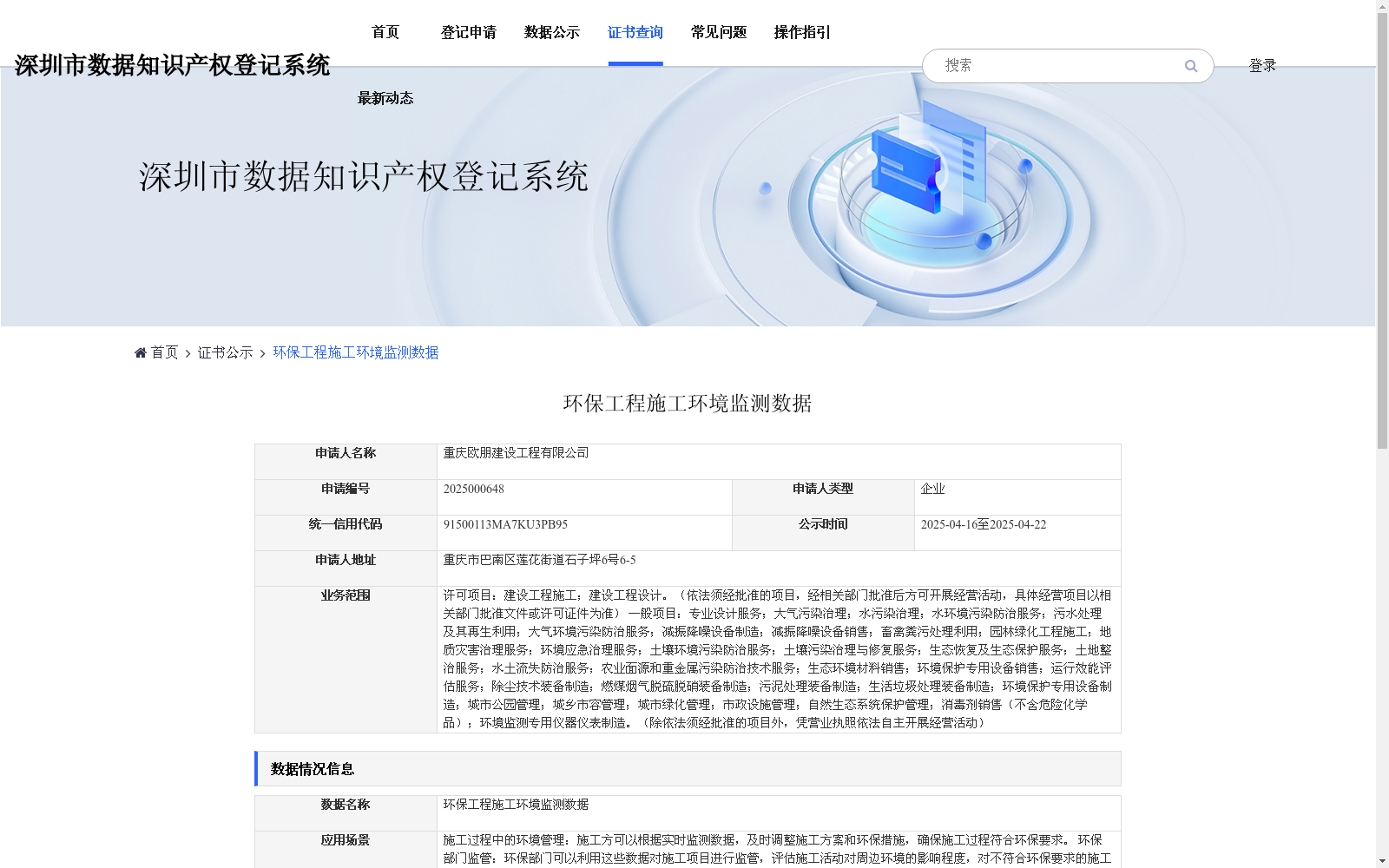Click the 业务范围 label cell
This screenshot has width=1389, height=868.
(x=346, y=660)
